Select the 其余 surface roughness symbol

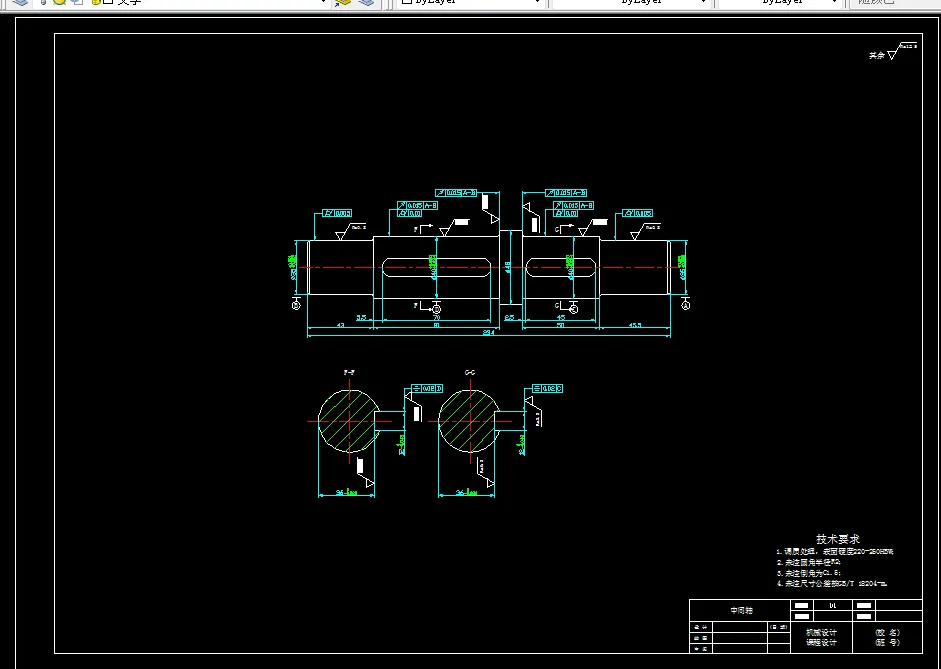pyautogui.click(x=893, y=52)
